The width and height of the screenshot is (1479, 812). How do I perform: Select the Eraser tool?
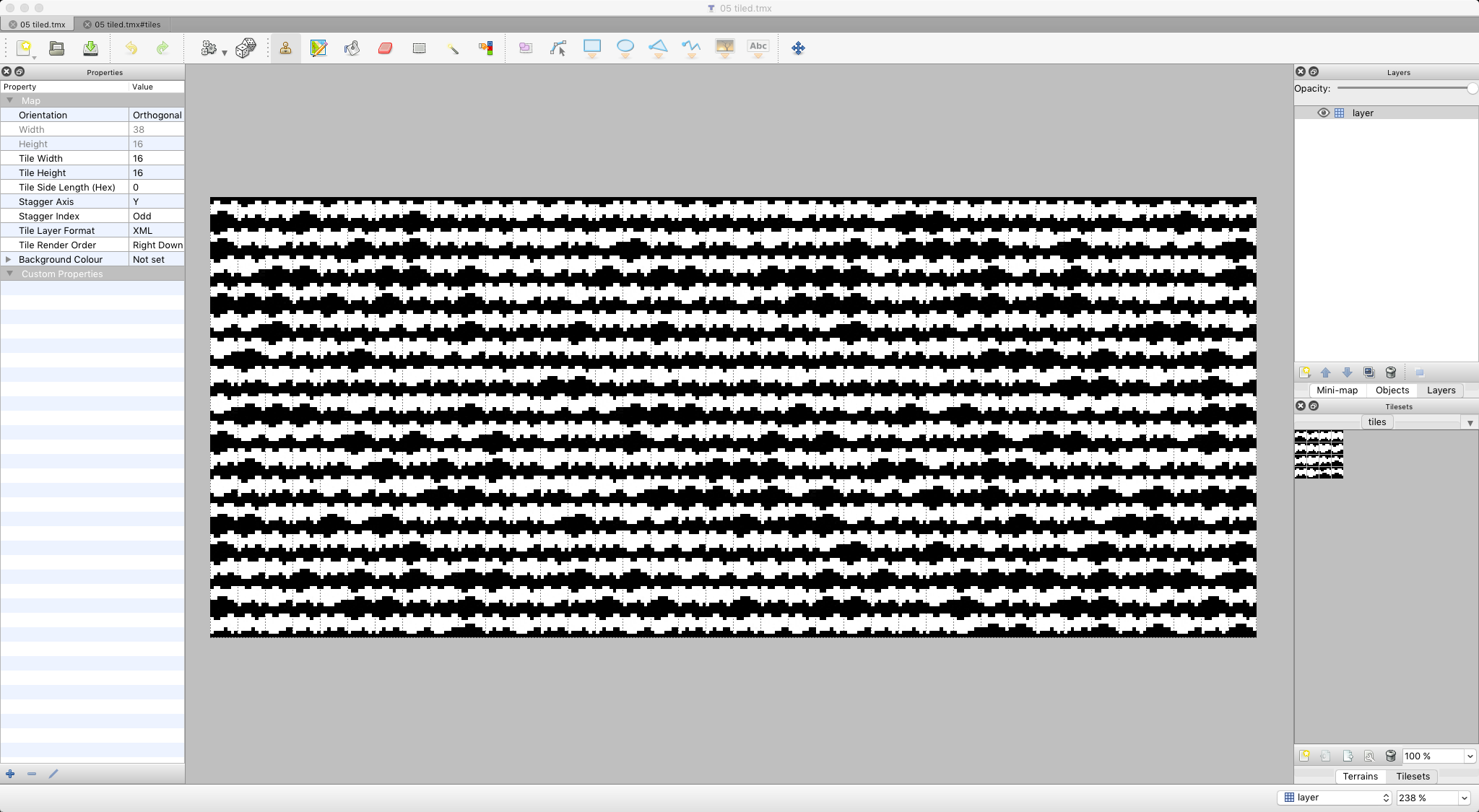pos(385,48)
